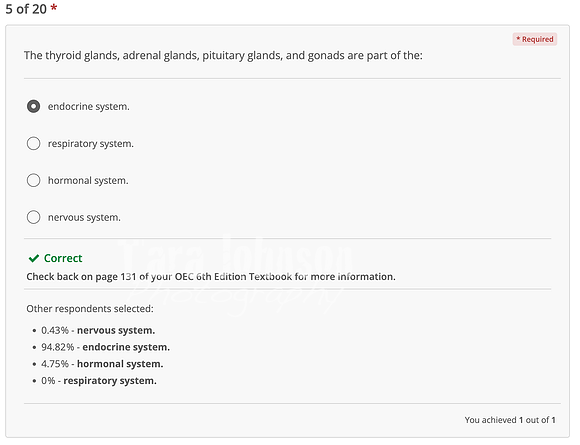
Task: Click the 5 of 20 question counter
Action: click(26, 9)
